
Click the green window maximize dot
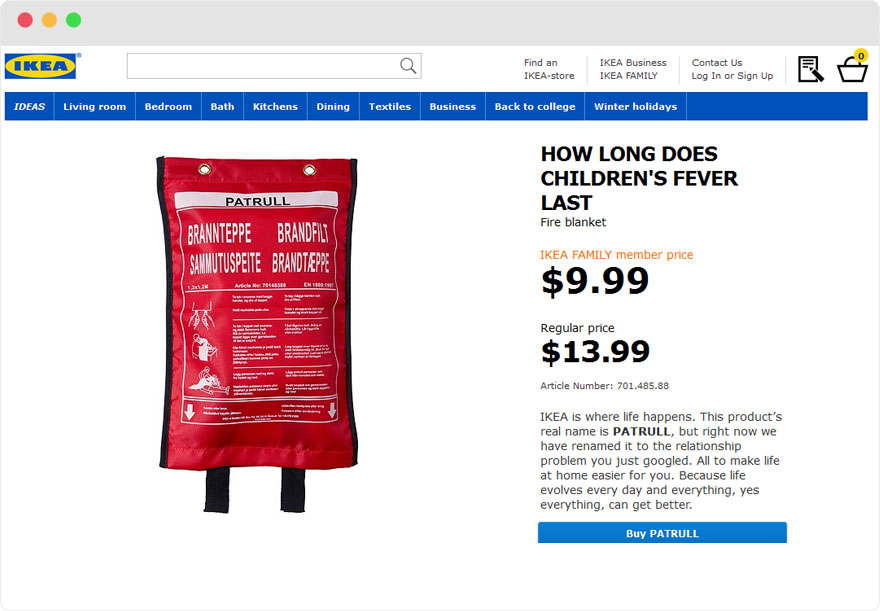[x=74, y=20]
